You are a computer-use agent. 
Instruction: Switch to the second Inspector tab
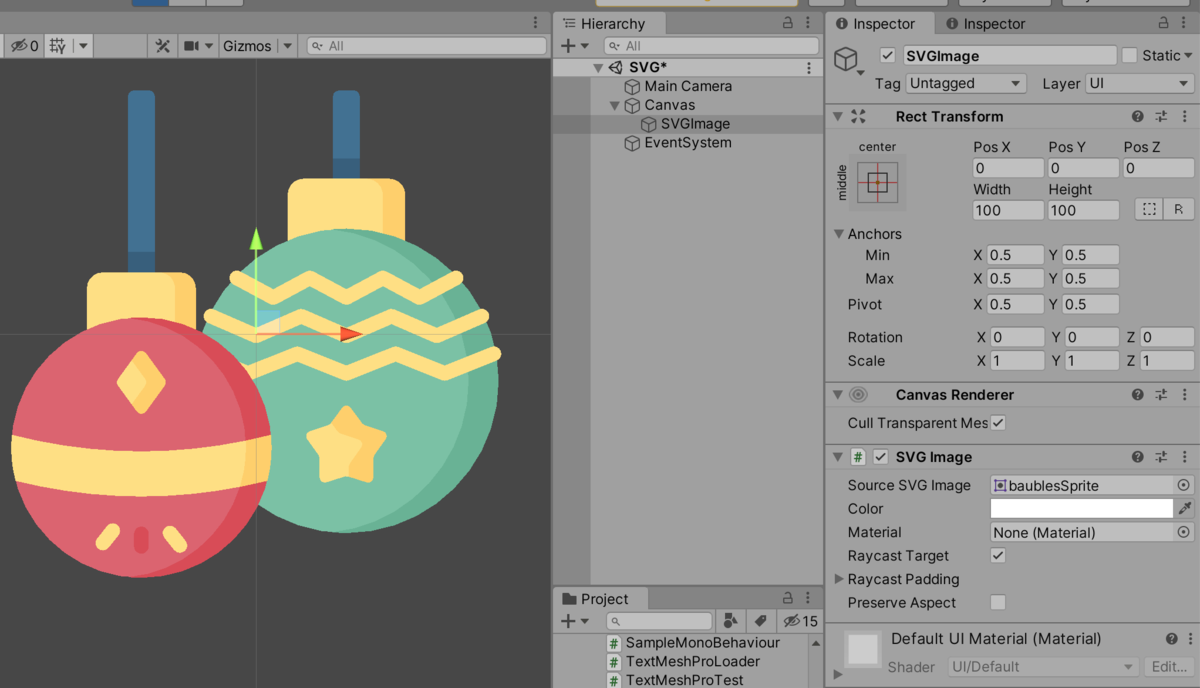(x=984, y=23)
